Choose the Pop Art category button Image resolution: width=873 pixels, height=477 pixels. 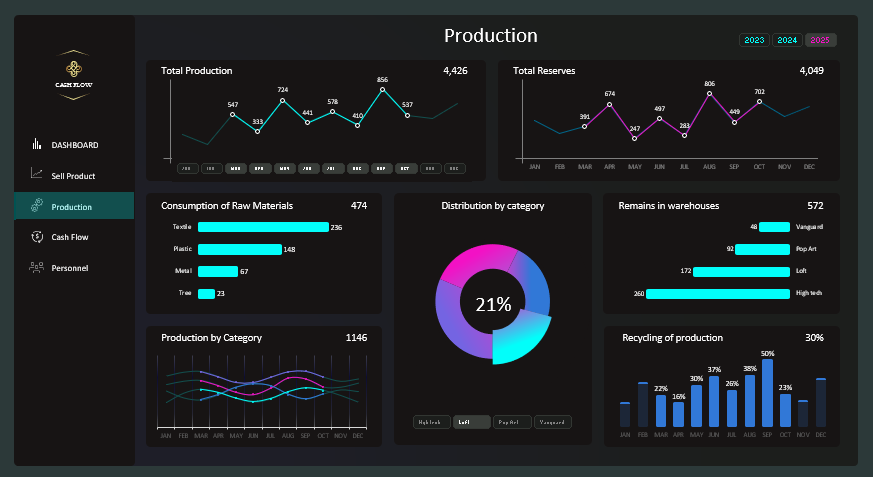click(512, 422)
